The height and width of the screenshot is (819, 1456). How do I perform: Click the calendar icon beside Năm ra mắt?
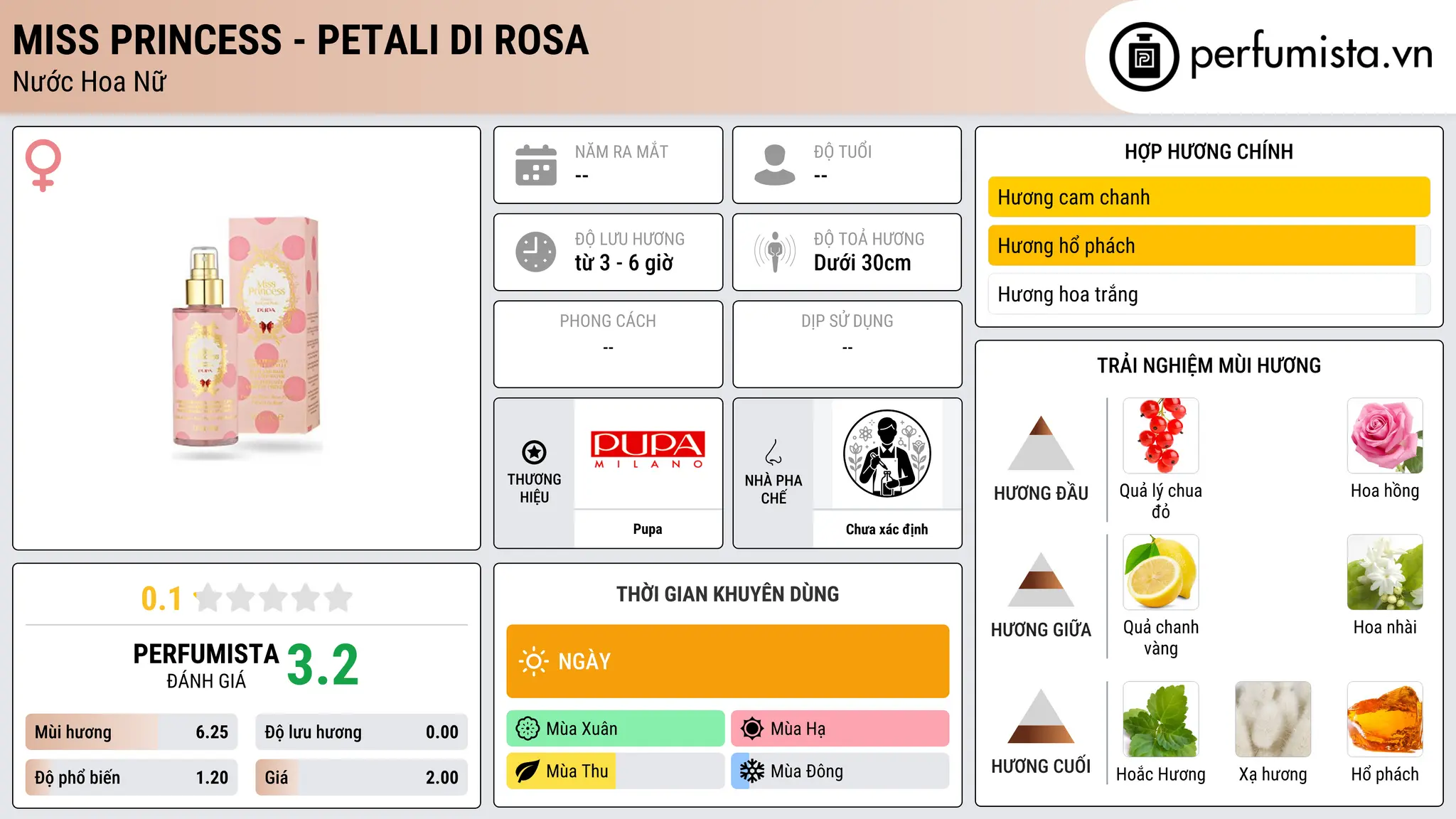pos(536,165)
